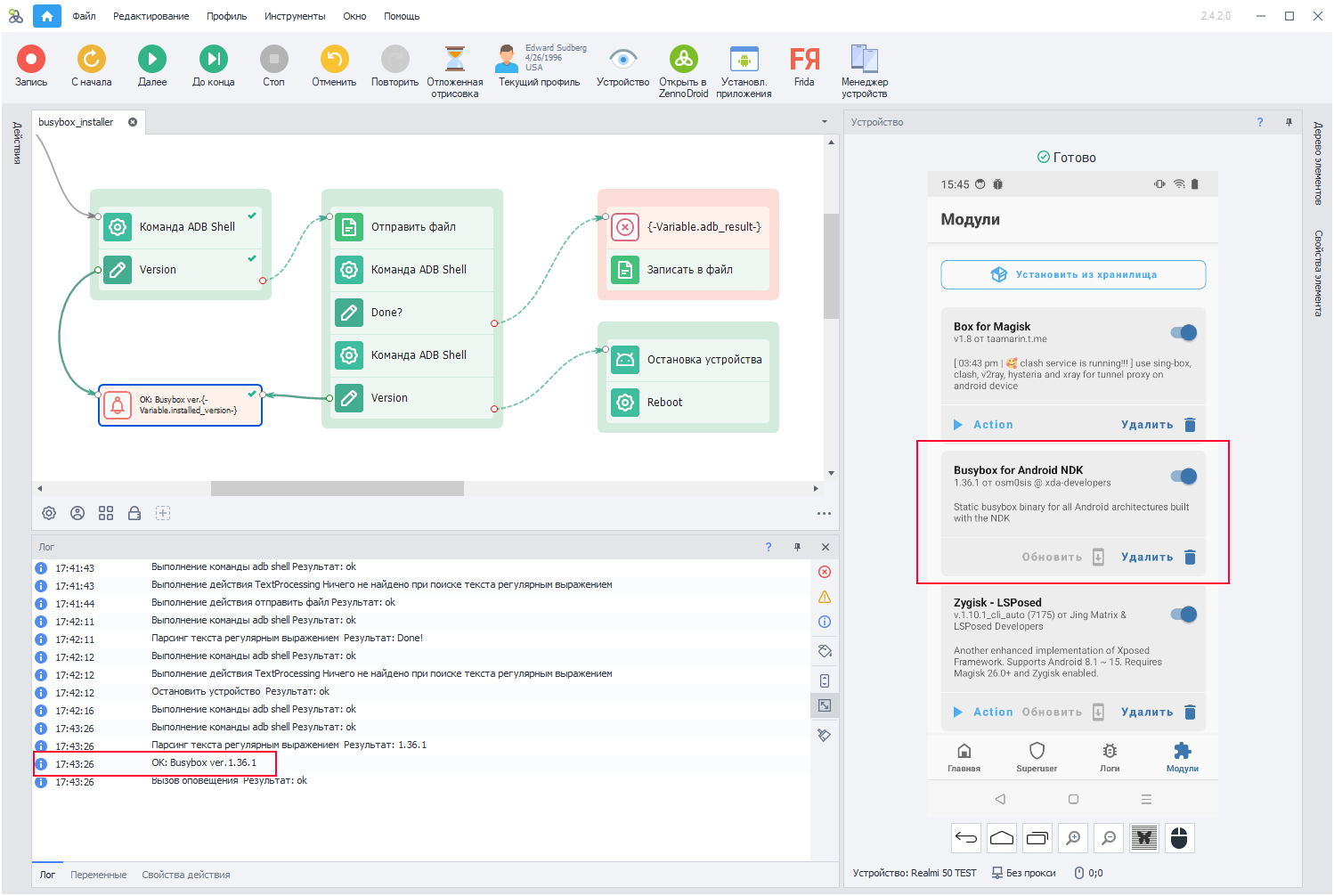Switch to the Variables (Переменные) tab
This screenshot has width=1334, height=896.
[99, 875]
